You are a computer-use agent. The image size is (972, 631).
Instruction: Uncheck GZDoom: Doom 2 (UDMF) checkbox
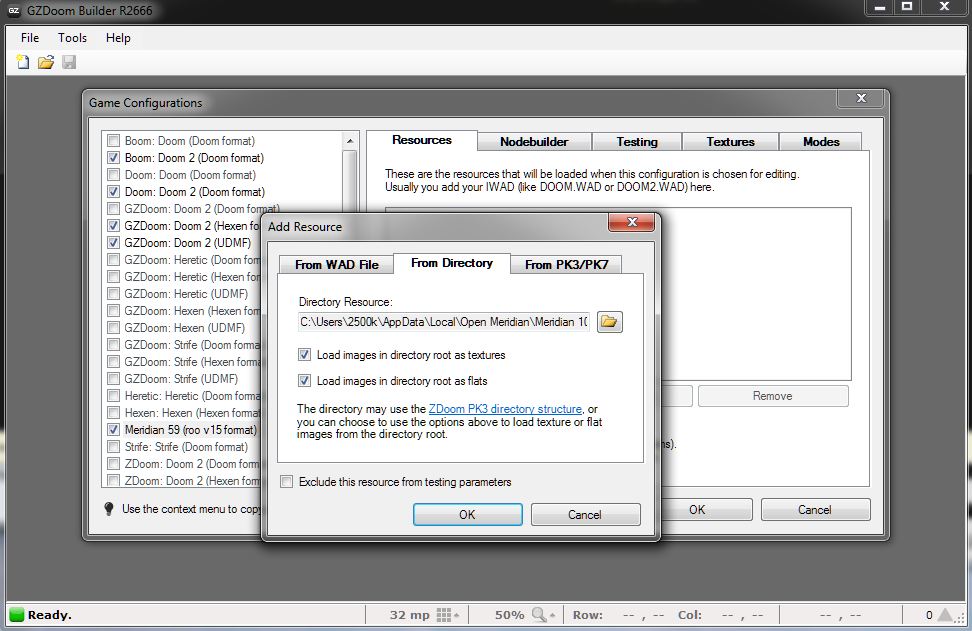click(x=113, y=242)
